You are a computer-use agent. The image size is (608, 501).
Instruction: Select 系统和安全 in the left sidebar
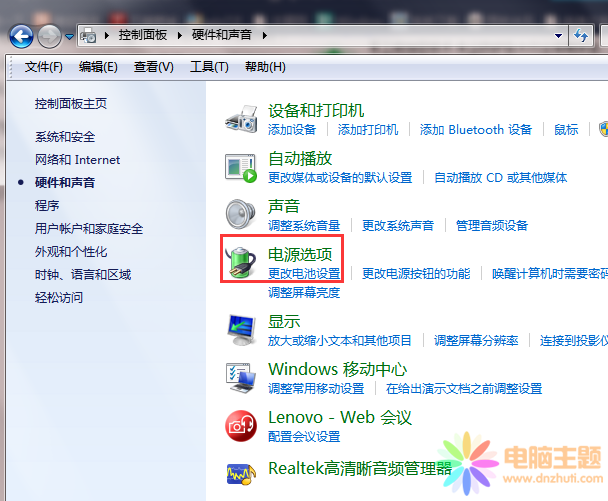pyautogui.click(x=65, y=137)
